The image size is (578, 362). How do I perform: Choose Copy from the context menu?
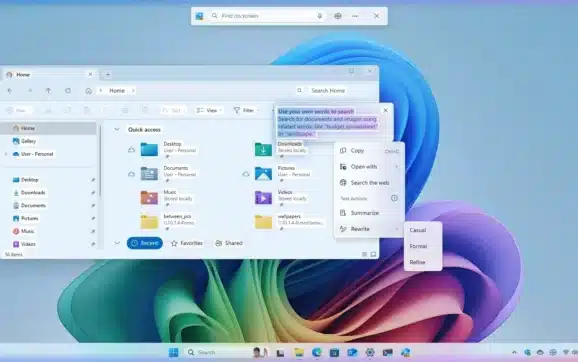[x=369, y=151]
